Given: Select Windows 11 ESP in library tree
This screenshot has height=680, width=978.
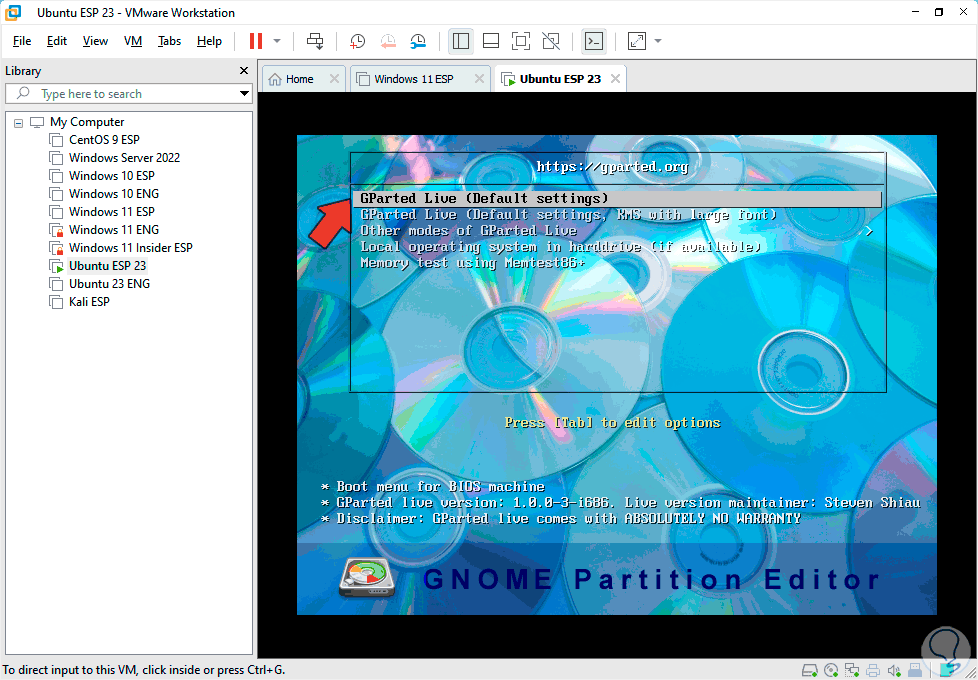Looking at the screenshot, I should tap(112, 211).
